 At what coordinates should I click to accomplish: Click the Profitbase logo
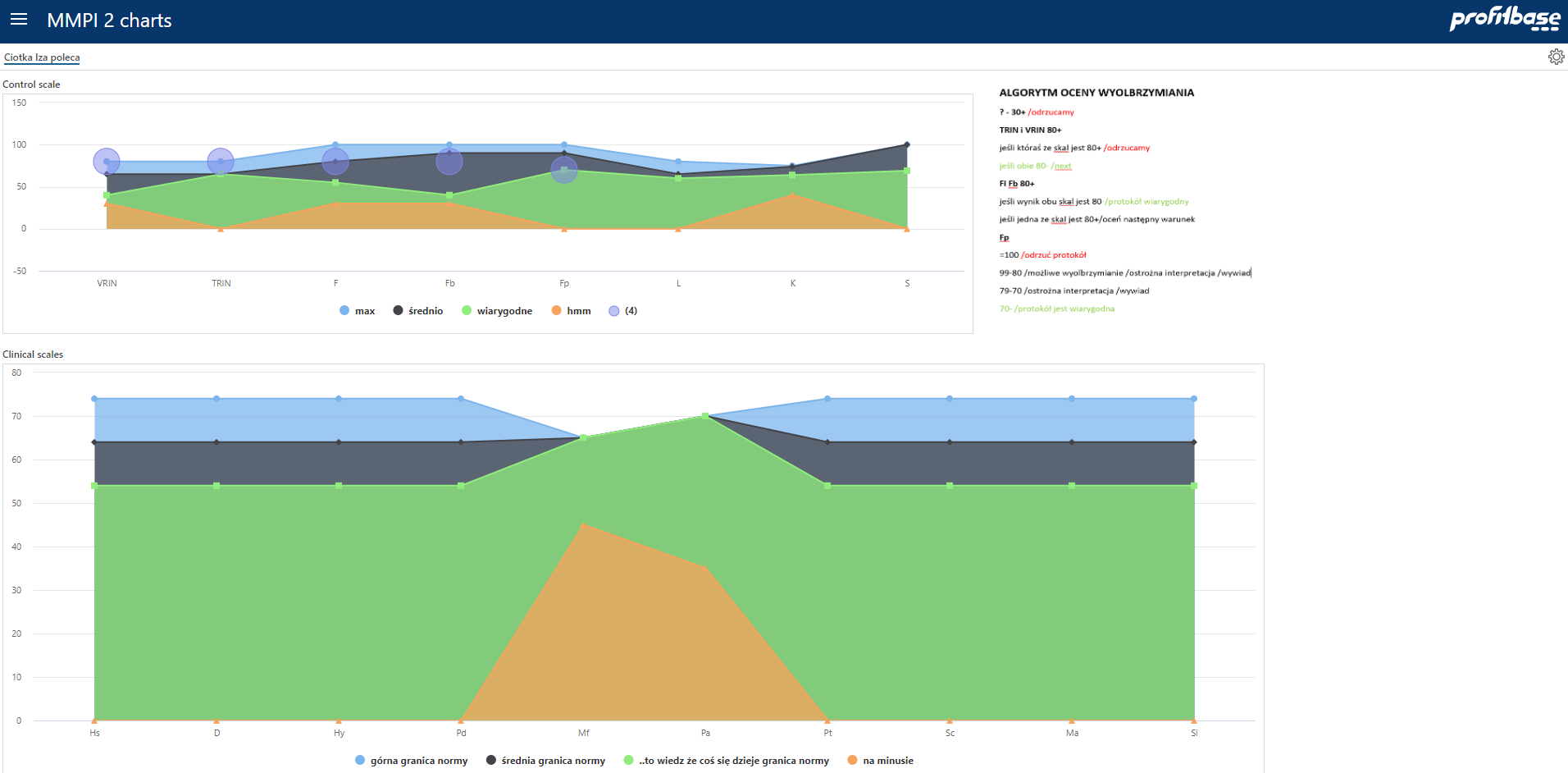click(1505, 19)
